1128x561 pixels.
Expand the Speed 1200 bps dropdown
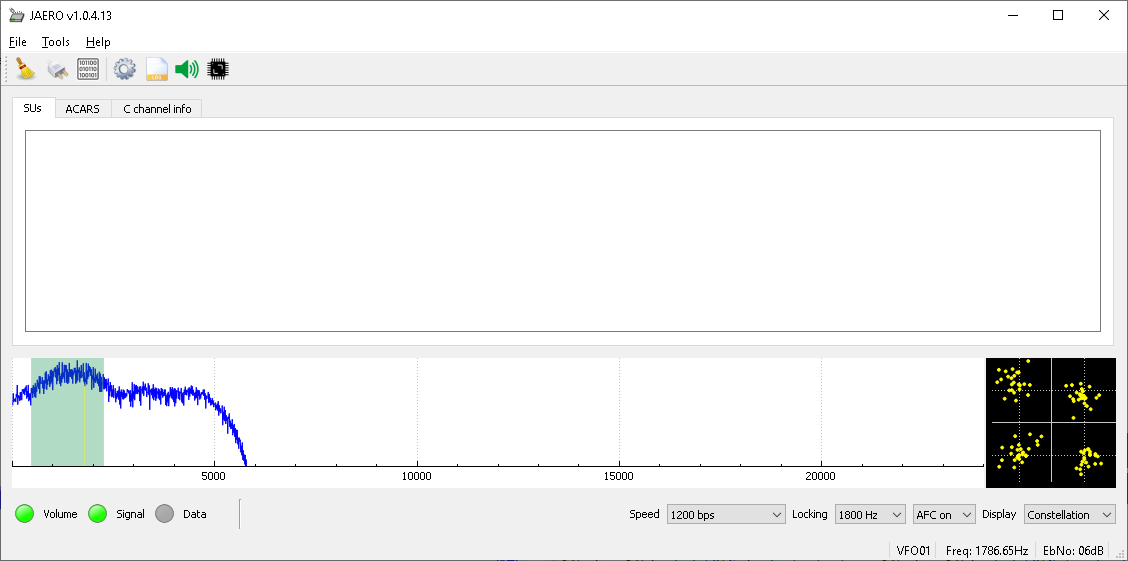tap(726, 514)
